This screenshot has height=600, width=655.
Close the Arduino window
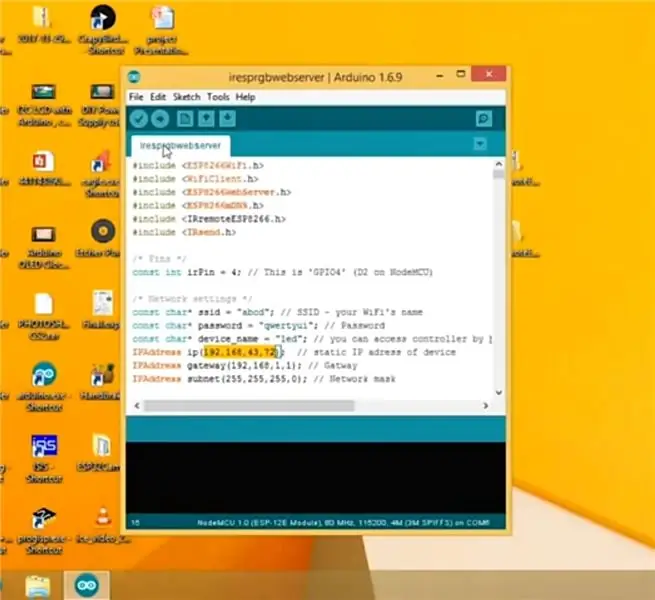(x=489, y=74)
